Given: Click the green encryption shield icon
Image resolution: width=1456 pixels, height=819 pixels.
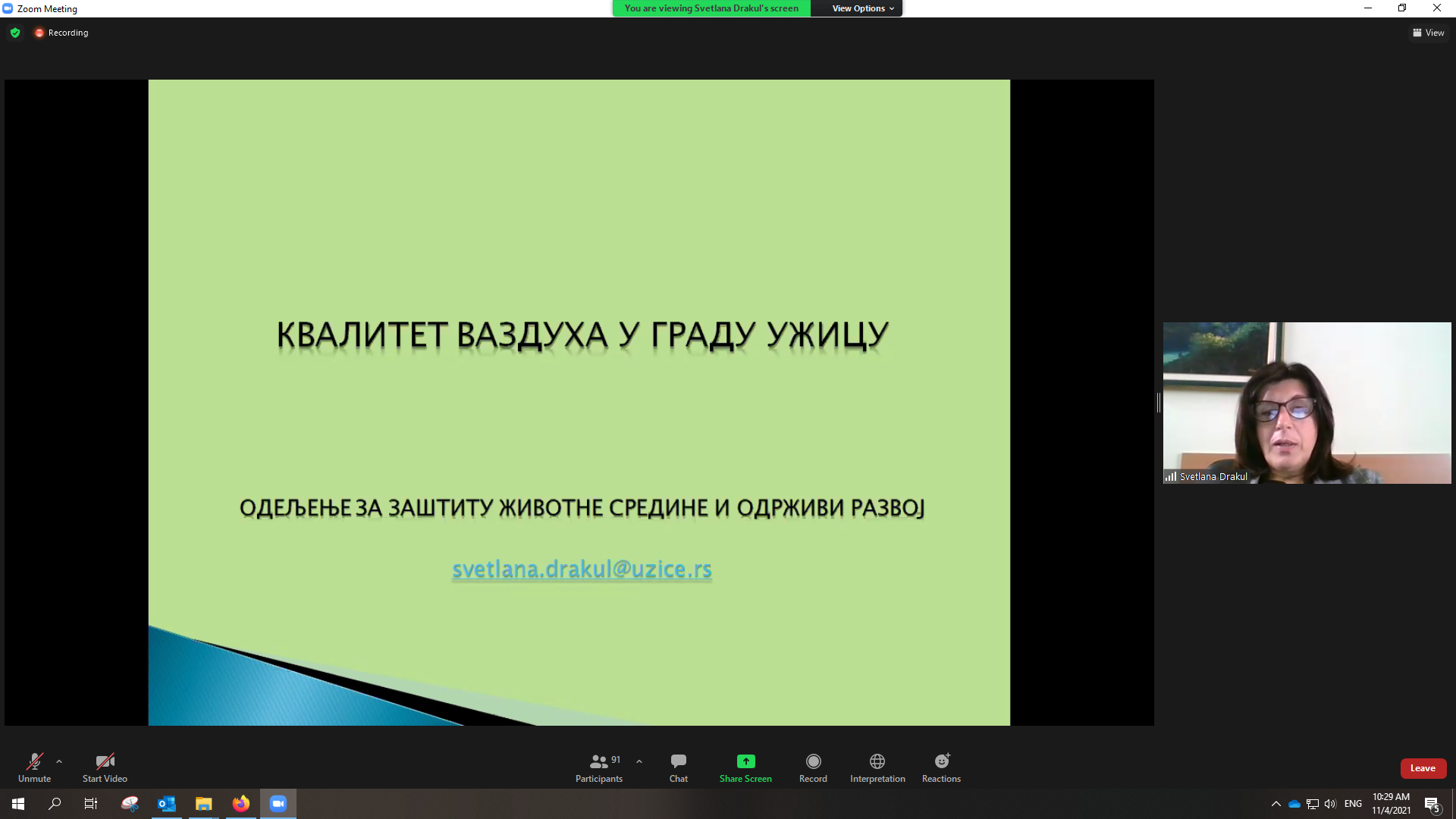Looking at the screenshot, I should click(x=15, y=33).
